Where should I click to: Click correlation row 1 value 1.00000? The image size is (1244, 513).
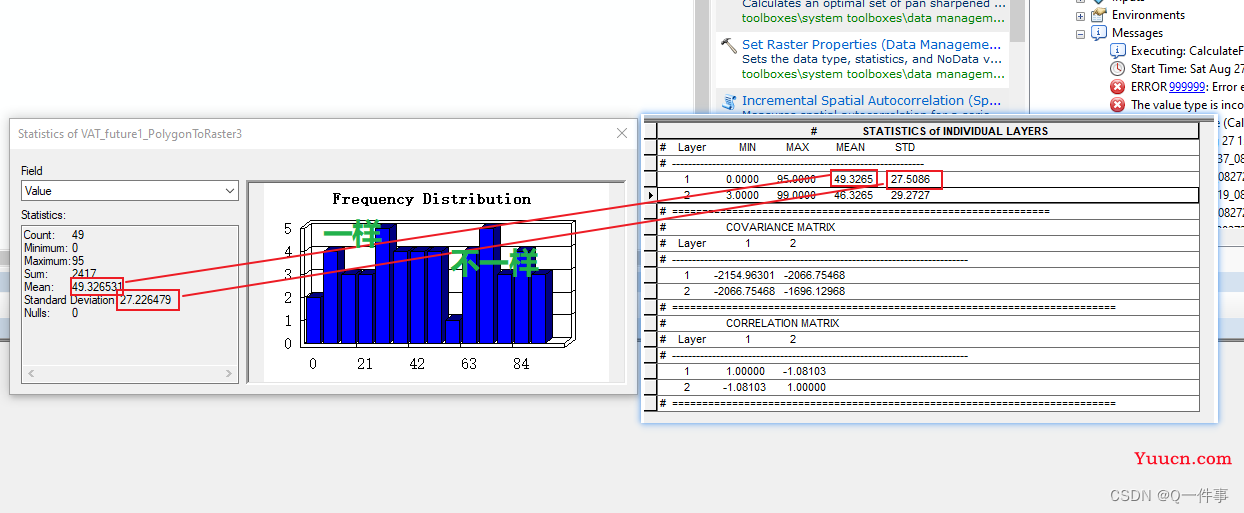[x=746, y=371]
